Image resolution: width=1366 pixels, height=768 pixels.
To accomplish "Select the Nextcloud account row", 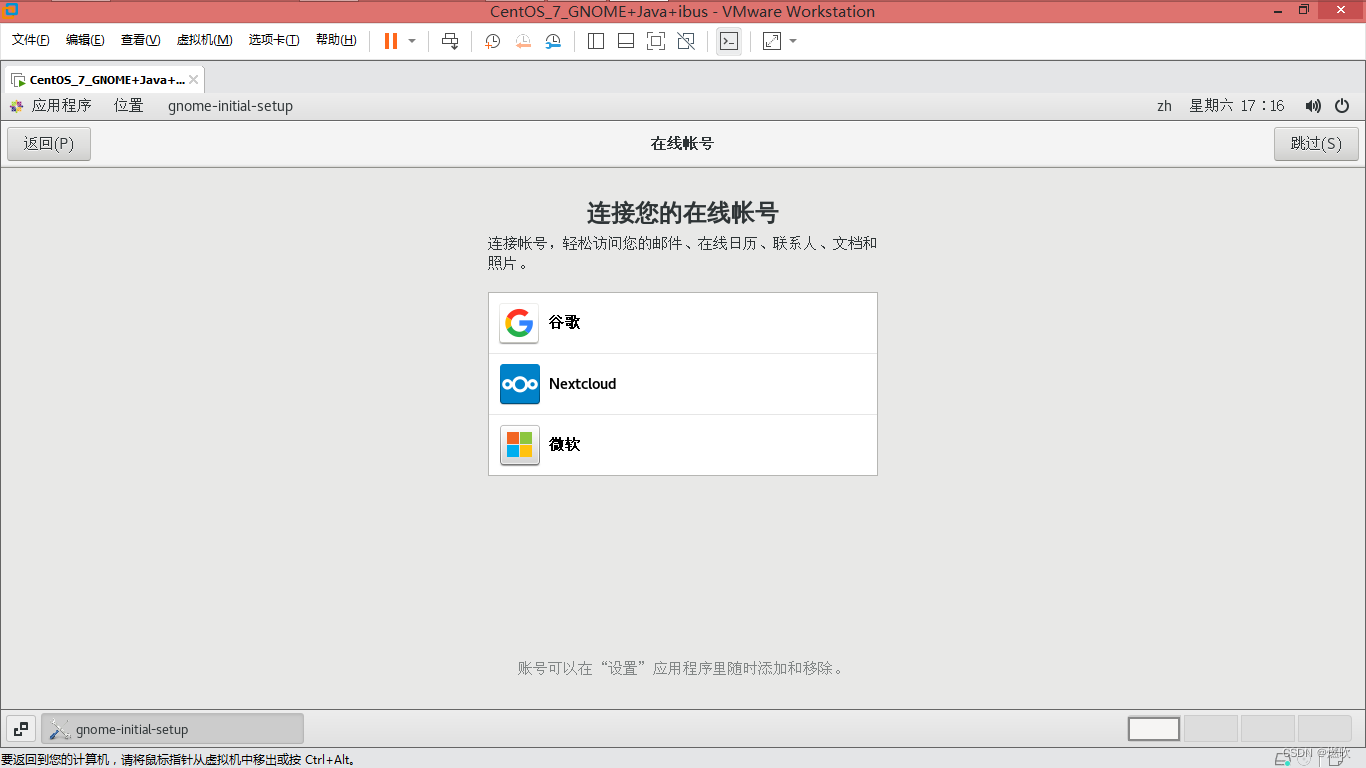I will click(x=683, y=384).
